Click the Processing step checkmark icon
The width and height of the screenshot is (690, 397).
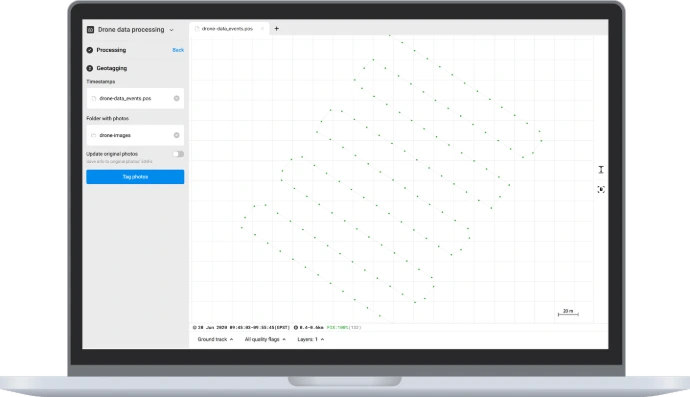[x=90, y=50]
